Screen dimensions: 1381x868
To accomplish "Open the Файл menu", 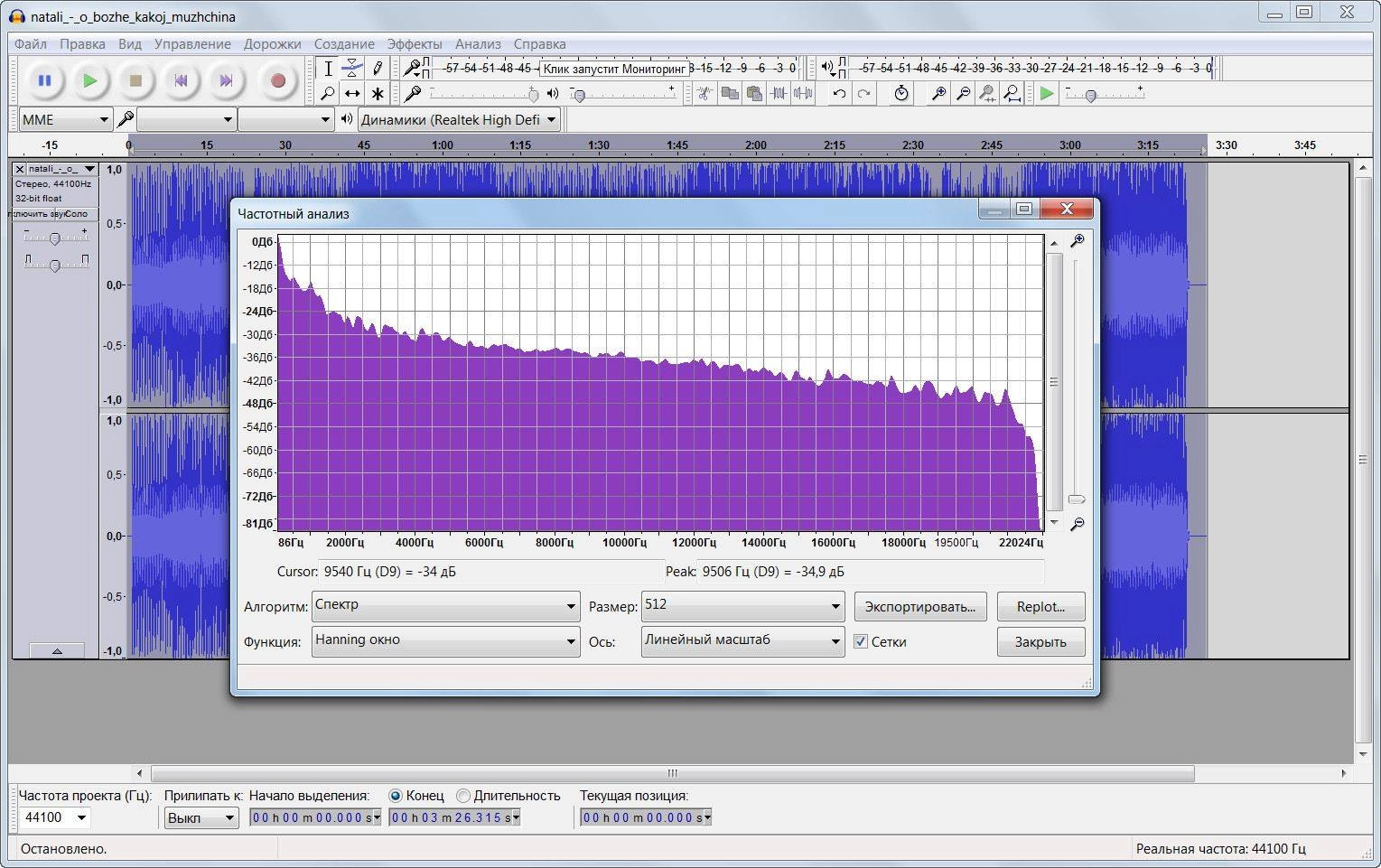I will tap(31, 43).
